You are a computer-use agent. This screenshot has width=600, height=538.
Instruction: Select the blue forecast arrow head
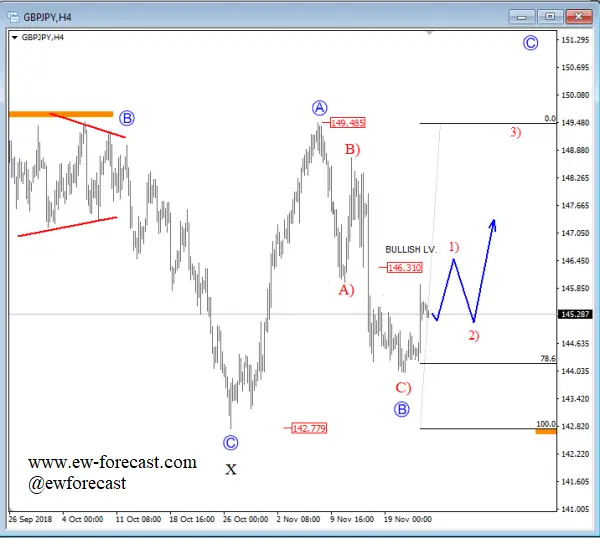(493, 225)
